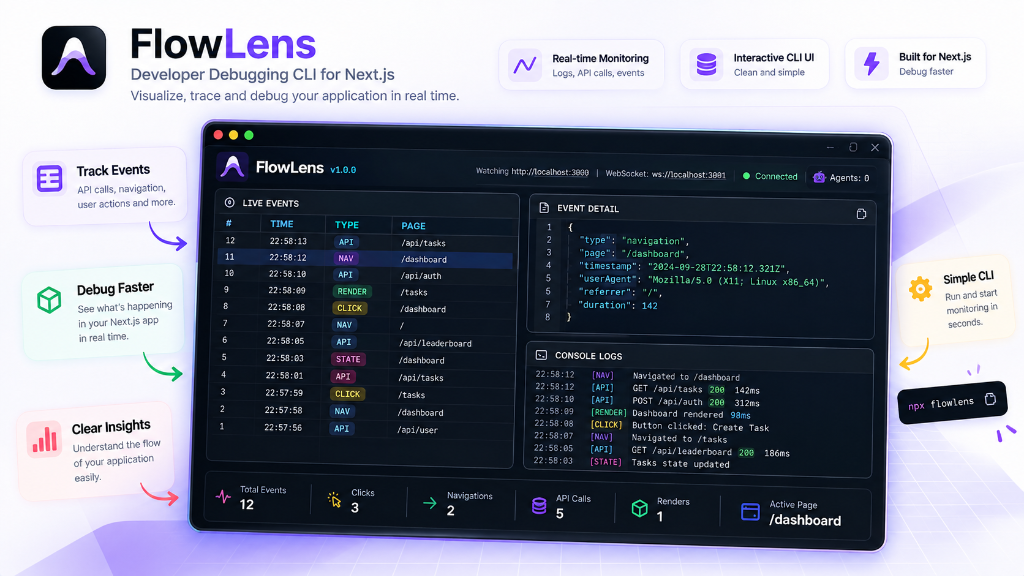Click the Interactive CLI UI database icon
Viewport: 1024px width, 576px height.
707,65
